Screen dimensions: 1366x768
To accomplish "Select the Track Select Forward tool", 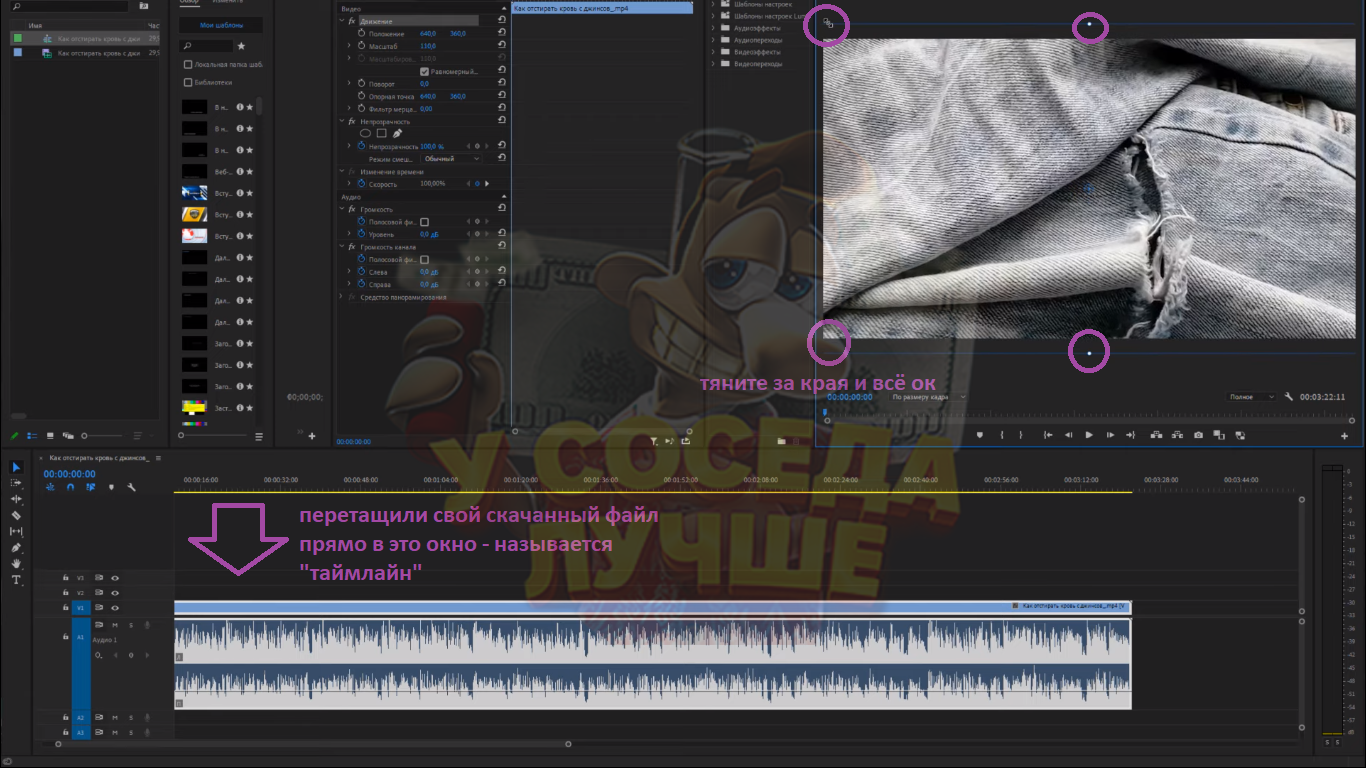I will [x=16, y=483].
